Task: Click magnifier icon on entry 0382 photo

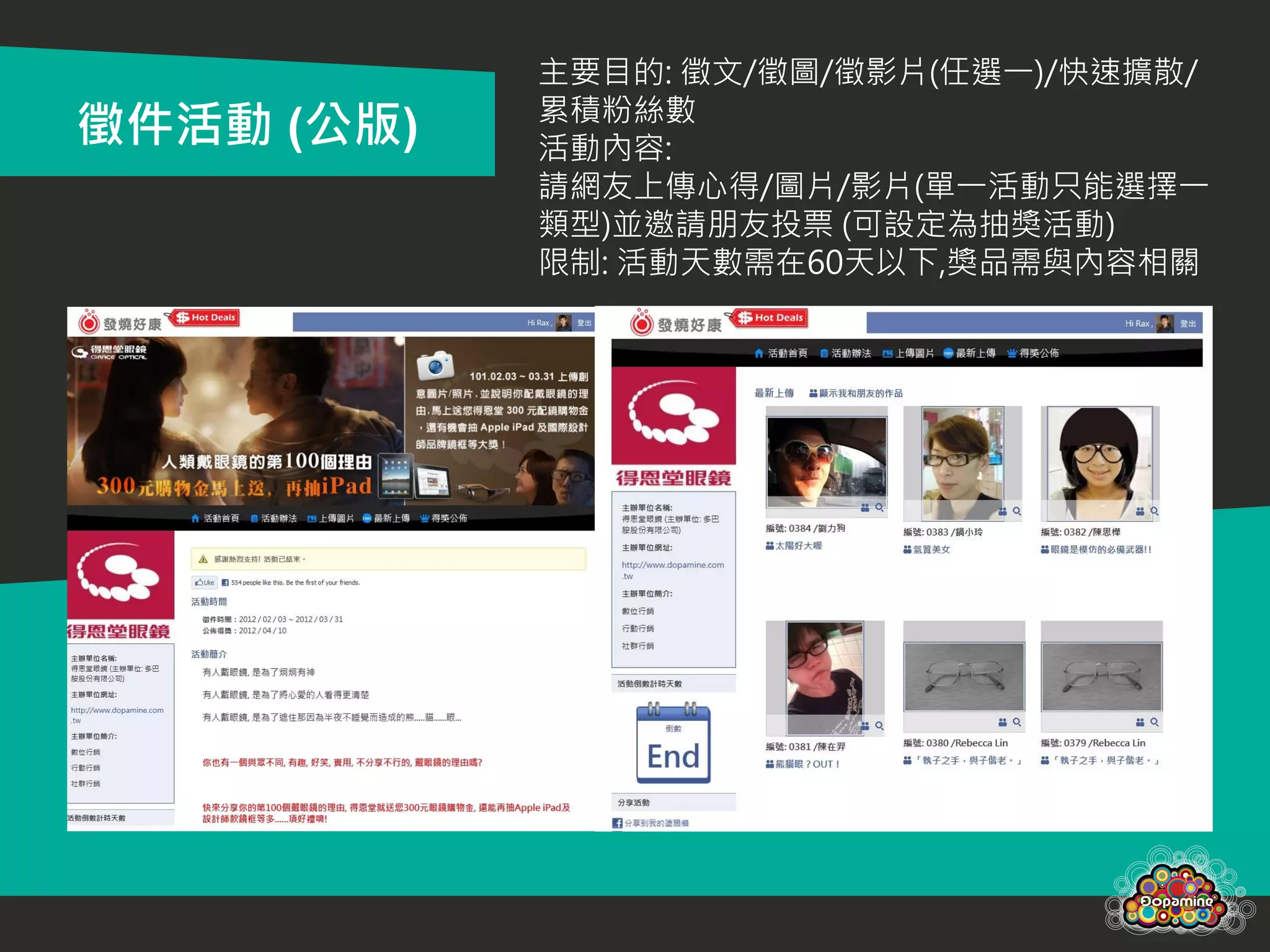Action: click(1155, 511)
